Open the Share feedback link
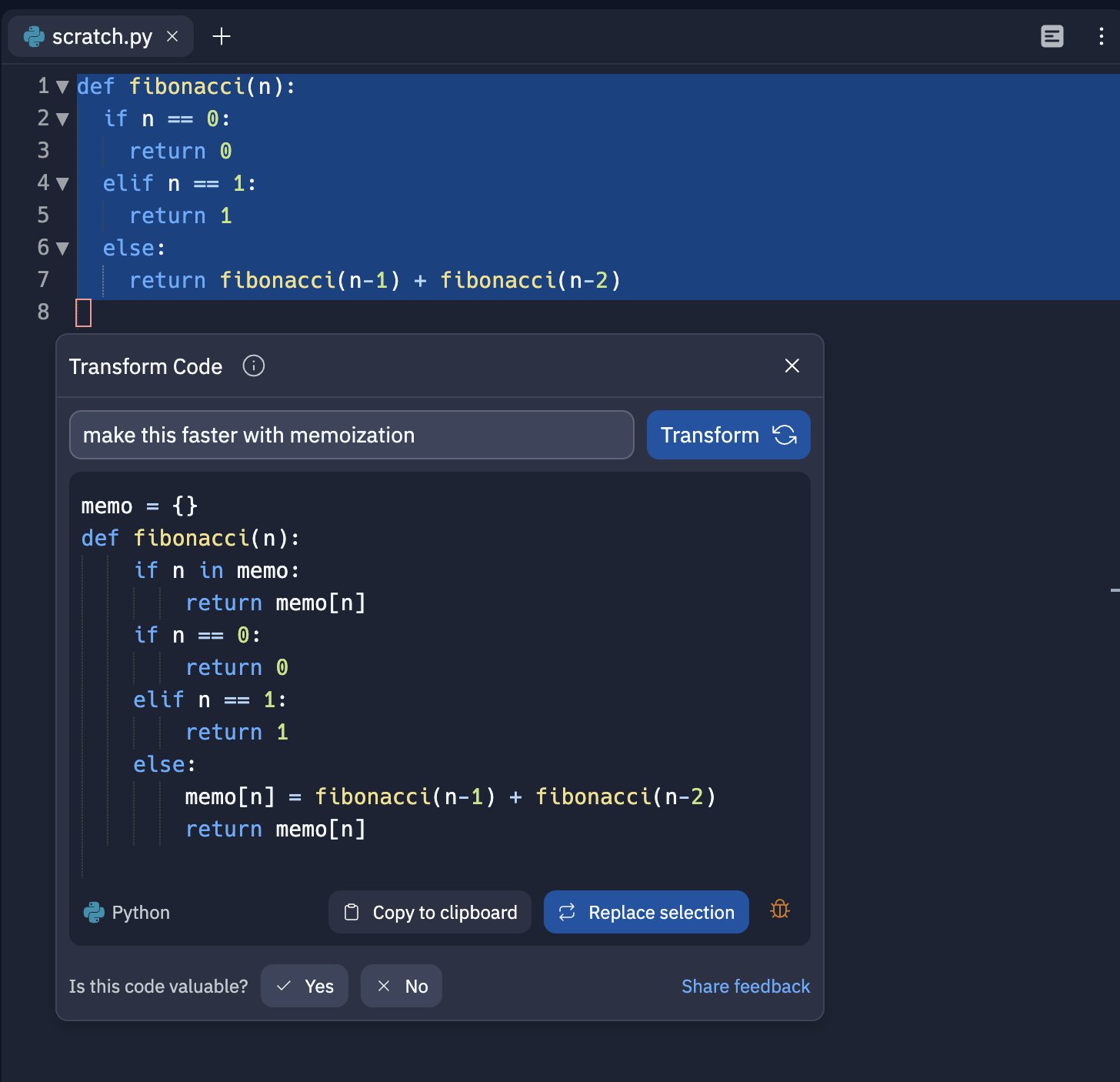The image size is (1120, 1082). pyautogui.click(x=745, y=986)
